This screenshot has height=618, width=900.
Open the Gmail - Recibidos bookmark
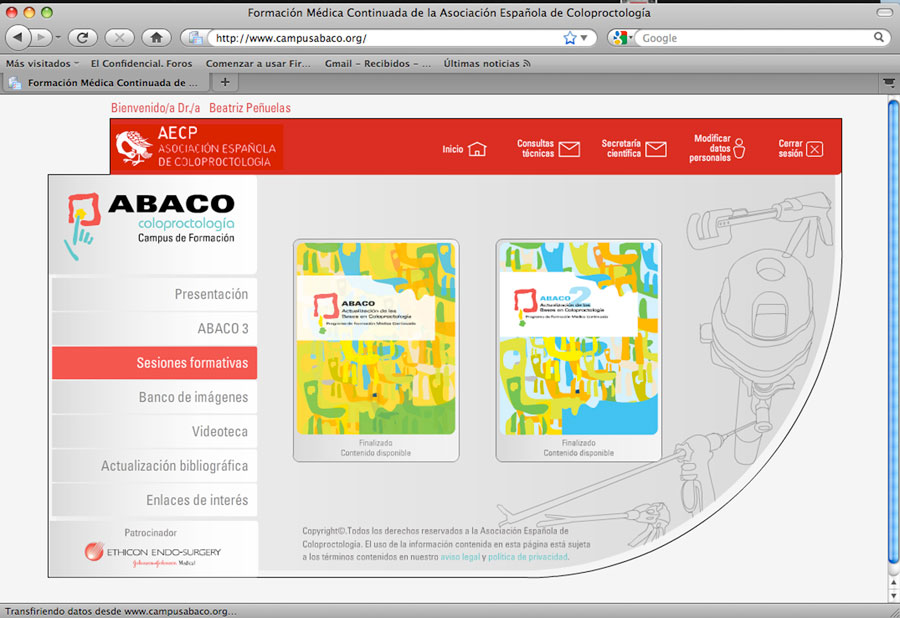(378, 64)
